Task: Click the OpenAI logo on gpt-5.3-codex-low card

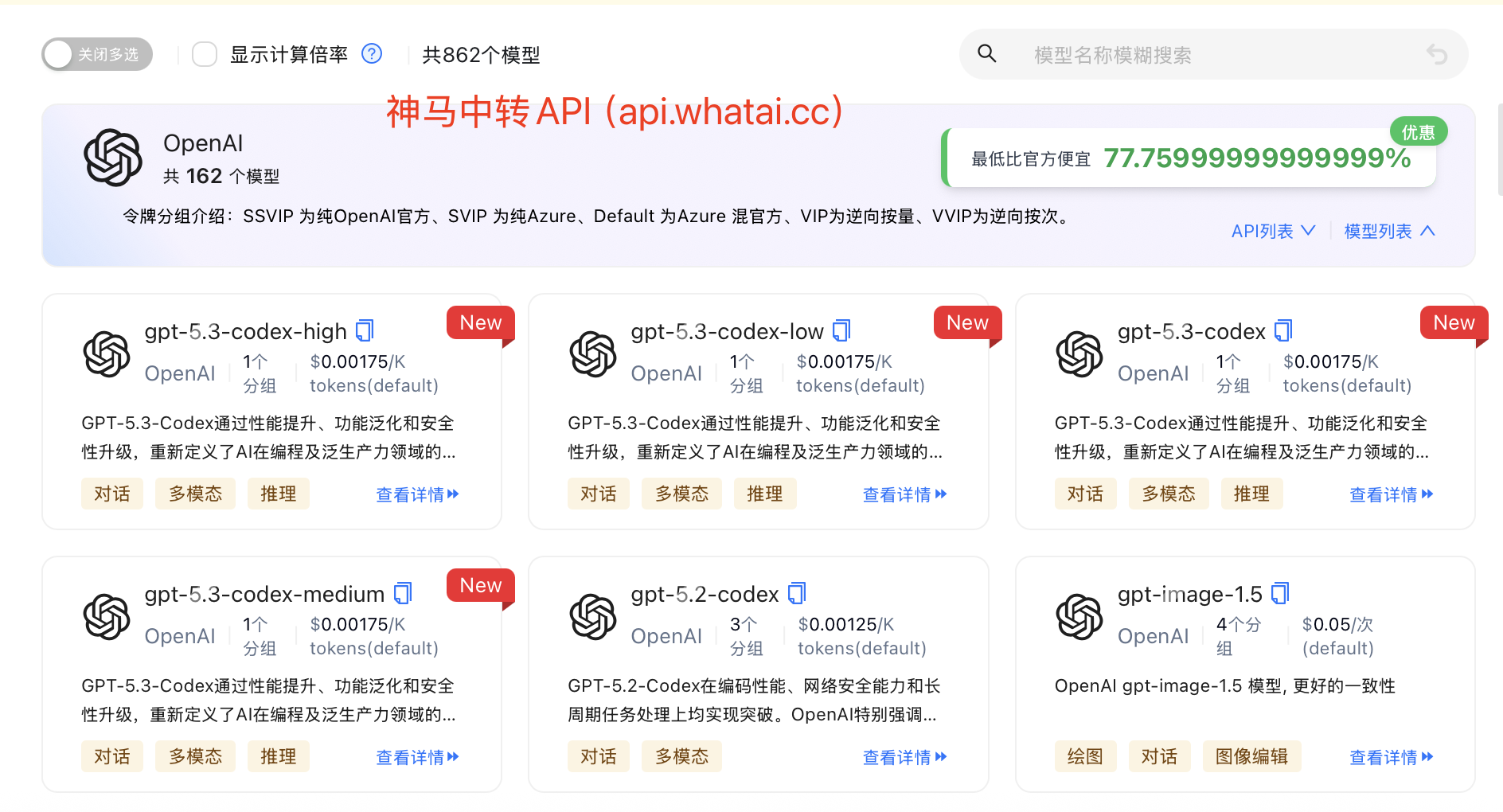Action: [x=593, y=356]
